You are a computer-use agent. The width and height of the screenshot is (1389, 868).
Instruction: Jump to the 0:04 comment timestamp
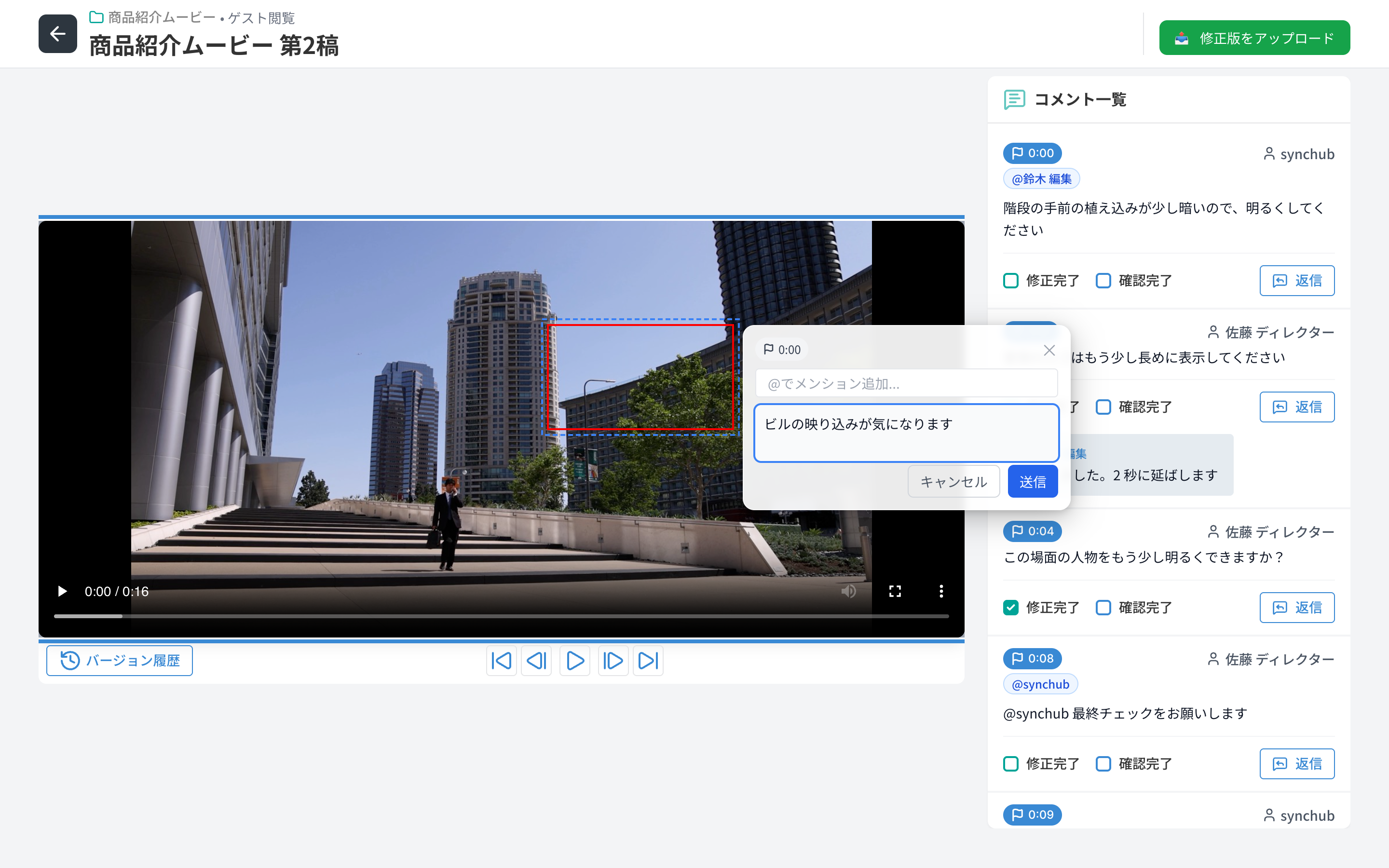(x=1032, y=531)
